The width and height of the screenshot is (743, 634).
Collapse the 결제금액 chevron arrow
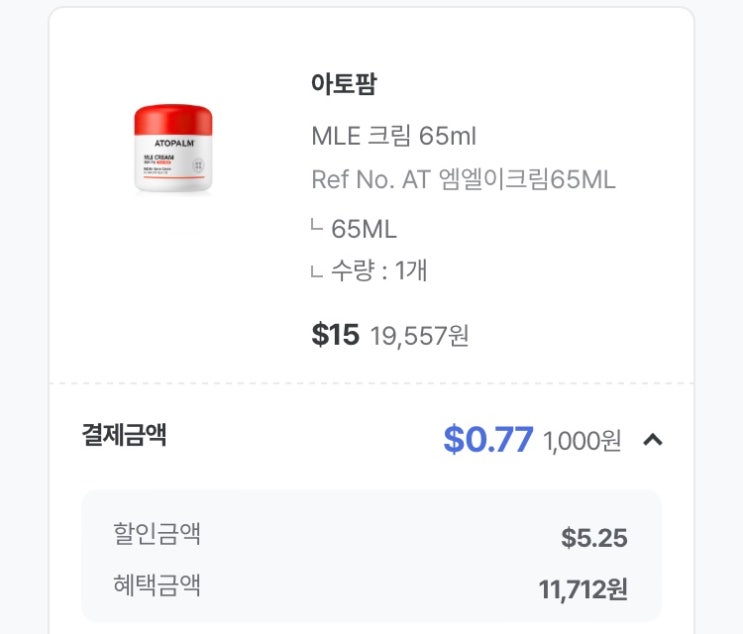click(x=653, y=439)
